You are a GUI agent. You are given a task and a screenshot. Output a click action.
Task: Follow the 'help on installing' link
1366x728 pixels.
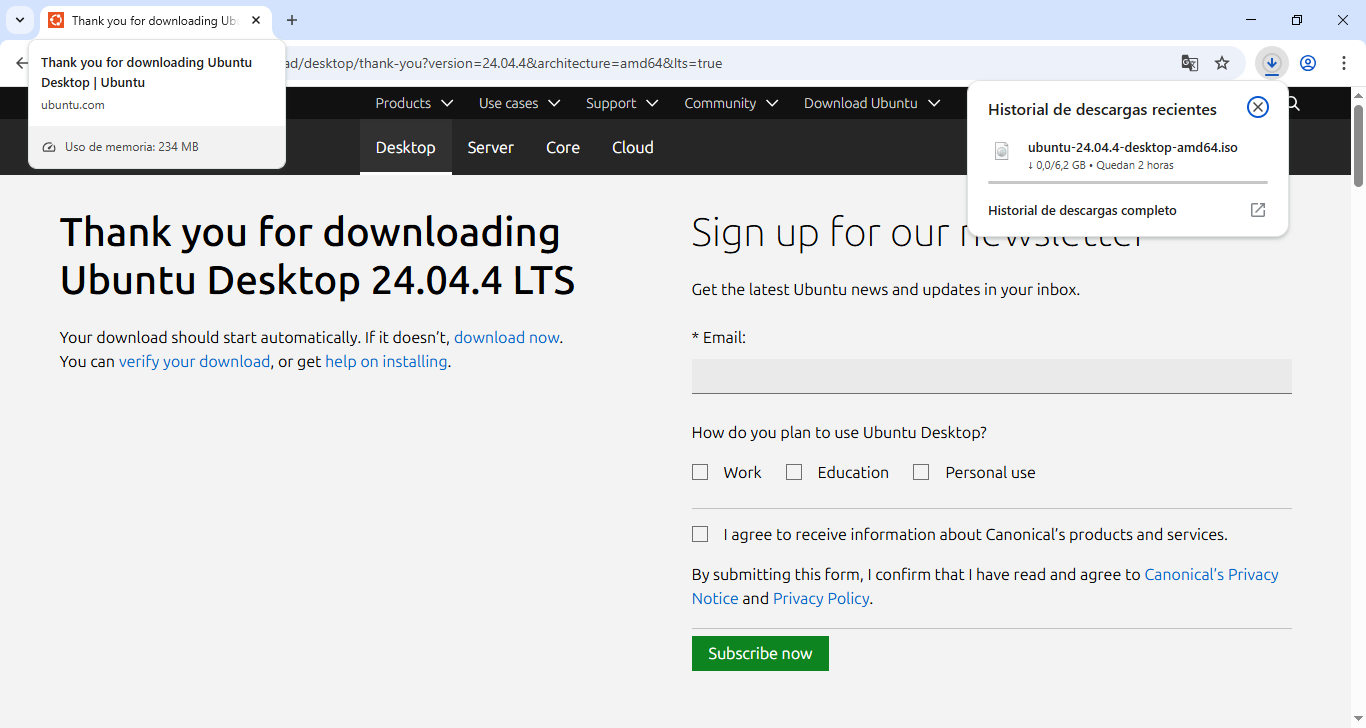tap(386, 362)
